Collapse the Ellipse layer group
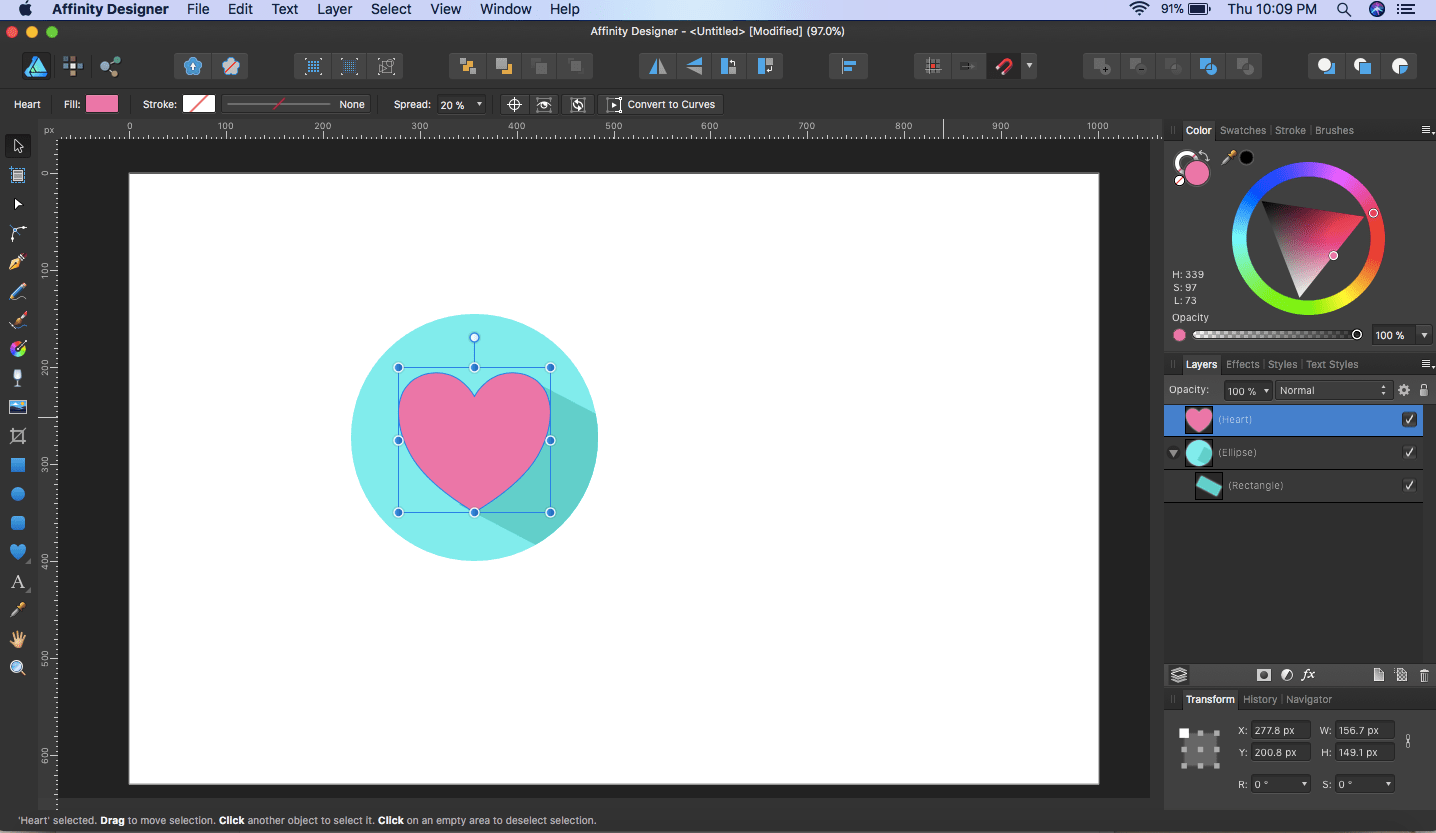Viewport: 1436px width, 833px height. tap(1174, 453)
